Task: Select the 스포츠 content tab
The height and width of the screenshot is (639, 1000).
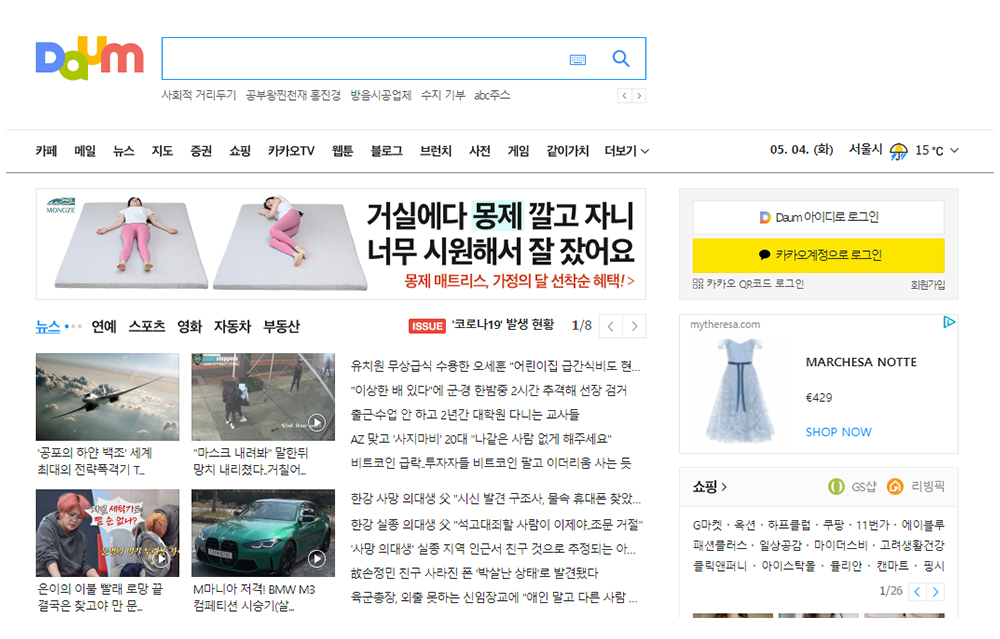Action: (147, 327)
